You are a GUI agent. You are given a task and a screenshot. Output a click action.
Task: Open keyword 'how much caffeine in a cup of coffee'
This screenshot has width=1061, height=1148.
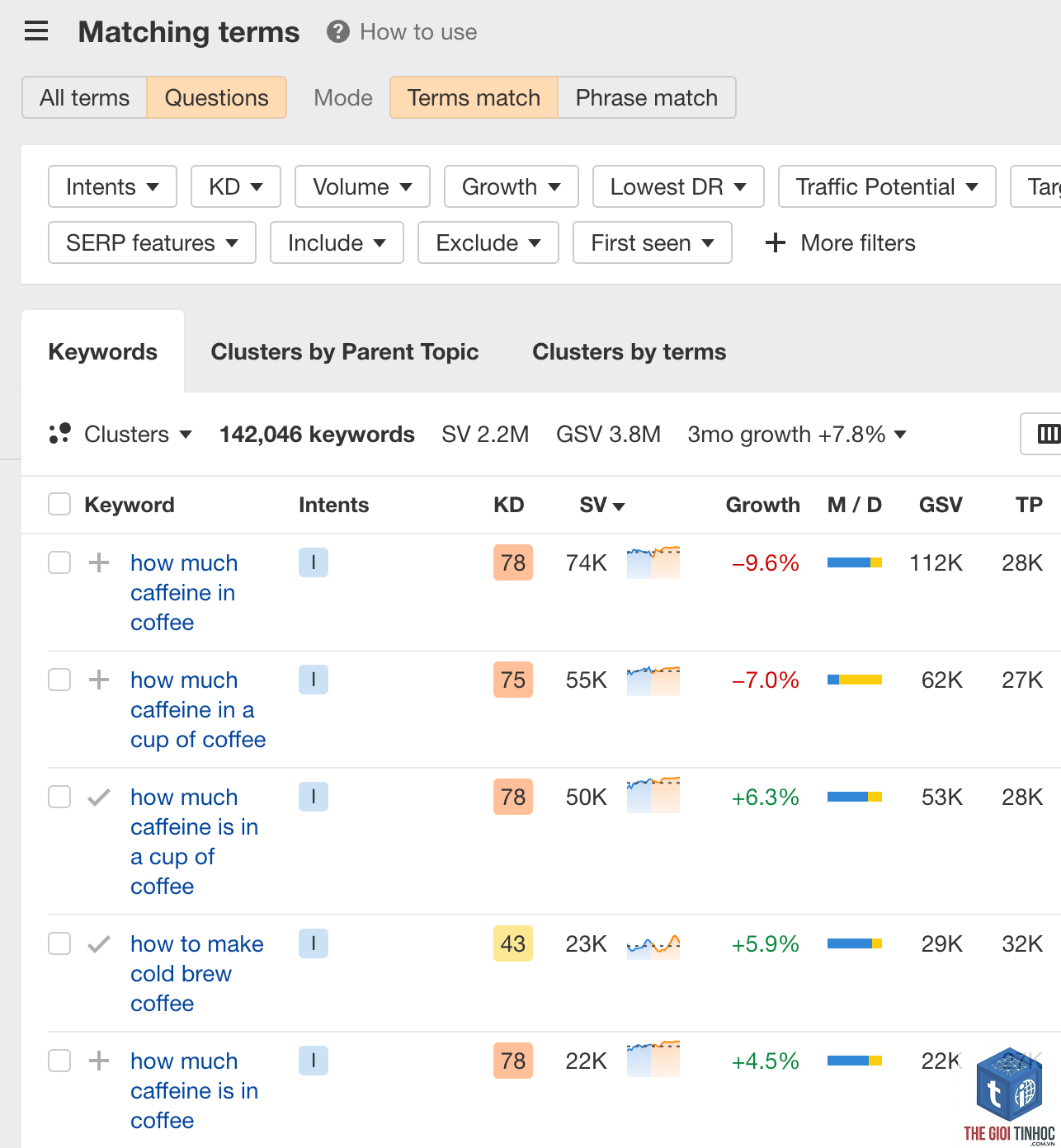[198, 709]
